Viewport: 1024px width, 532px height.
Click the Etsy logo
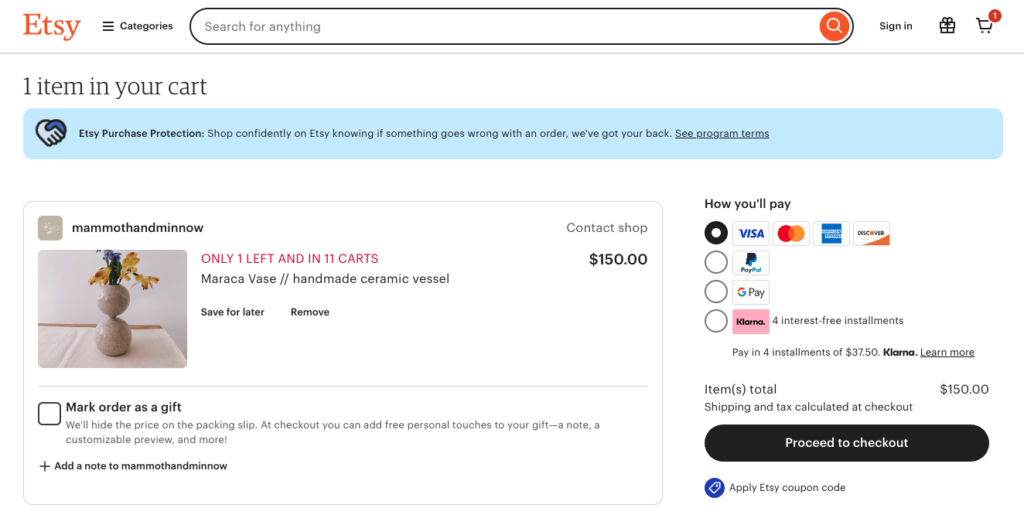52,26
